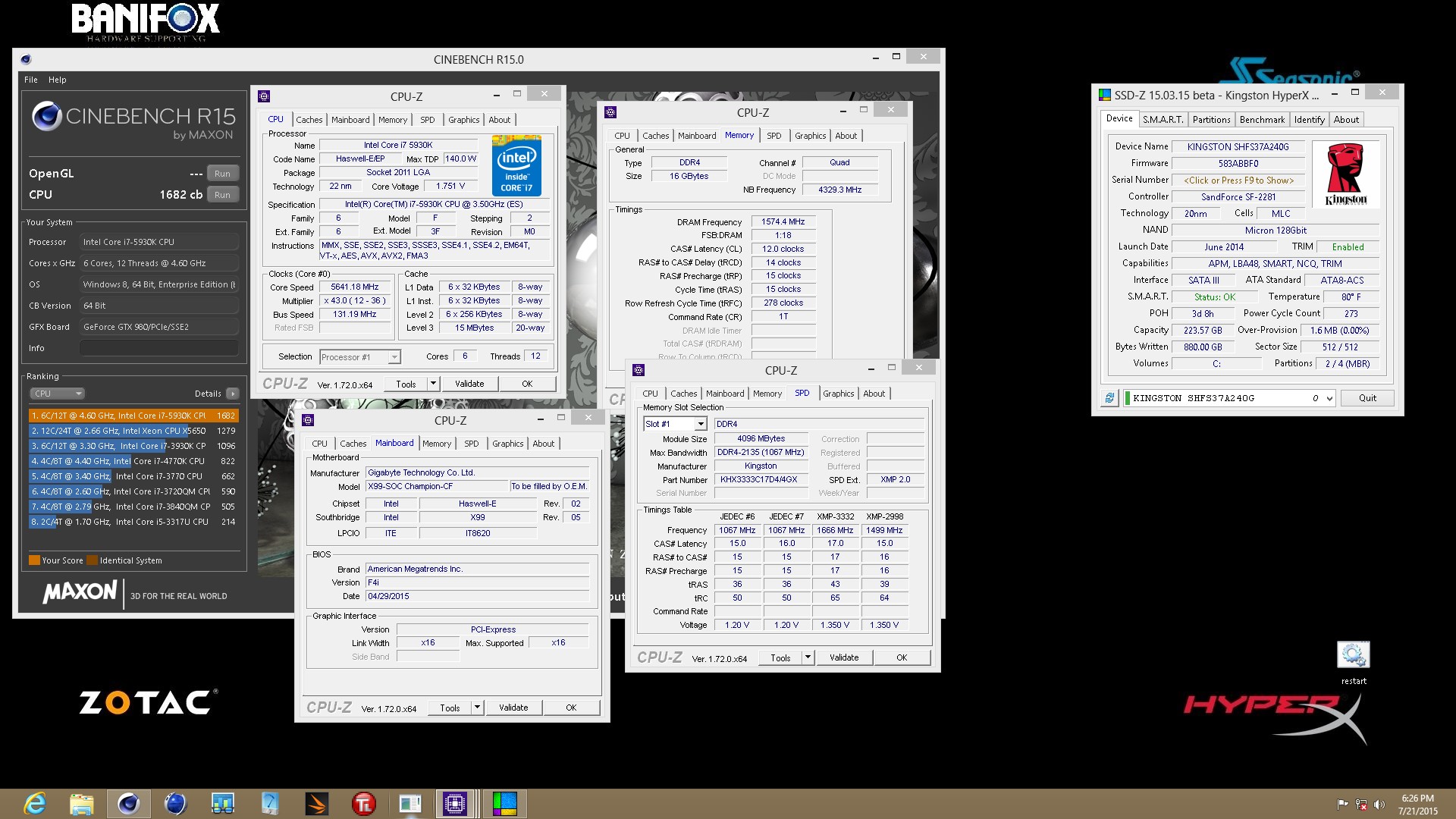Viewport: 1456px width, 819px height.
Task: Click the Intel Core i7 inside logo
Action: pyautogui.click(x=516, y=165)
